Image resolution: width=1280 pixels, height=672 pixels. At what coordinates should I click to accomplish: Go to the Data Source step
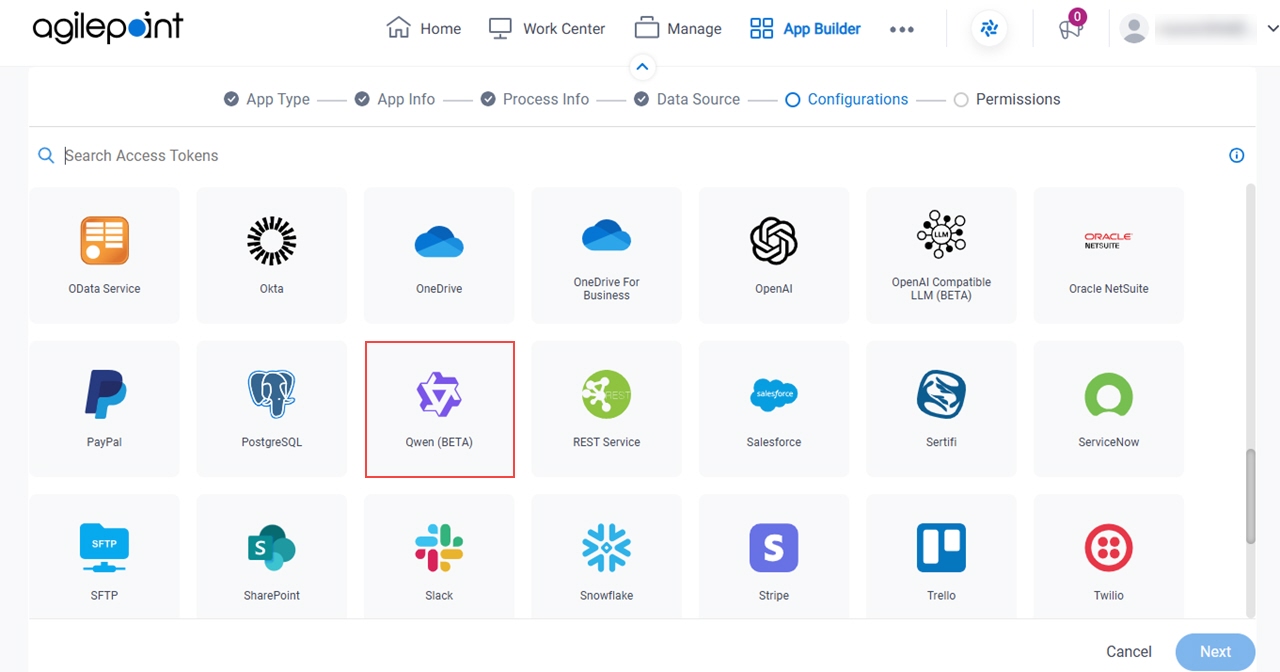[687, 99]
